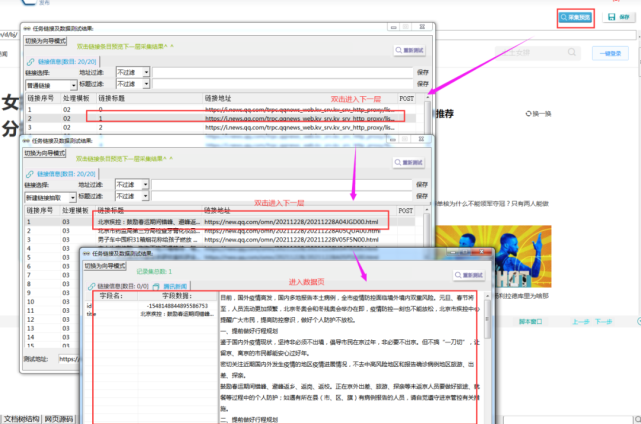Open the 网页源码 tab at the bottom
The width and height of the screenshot is (641, 424).
[59, 419]
